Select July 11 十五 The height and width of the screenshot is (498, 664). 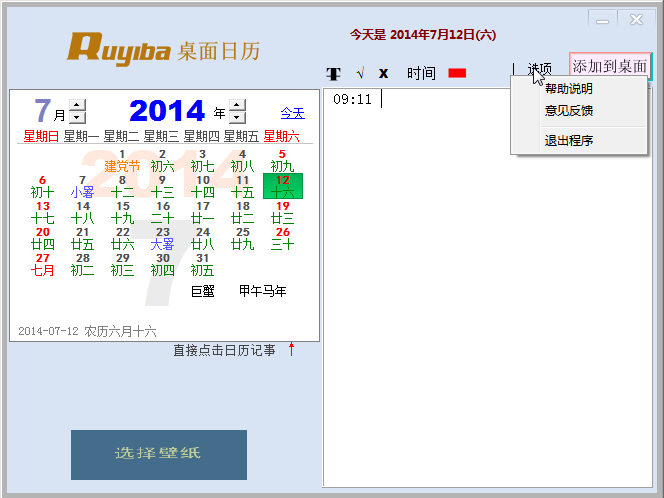tap(242, 186)
